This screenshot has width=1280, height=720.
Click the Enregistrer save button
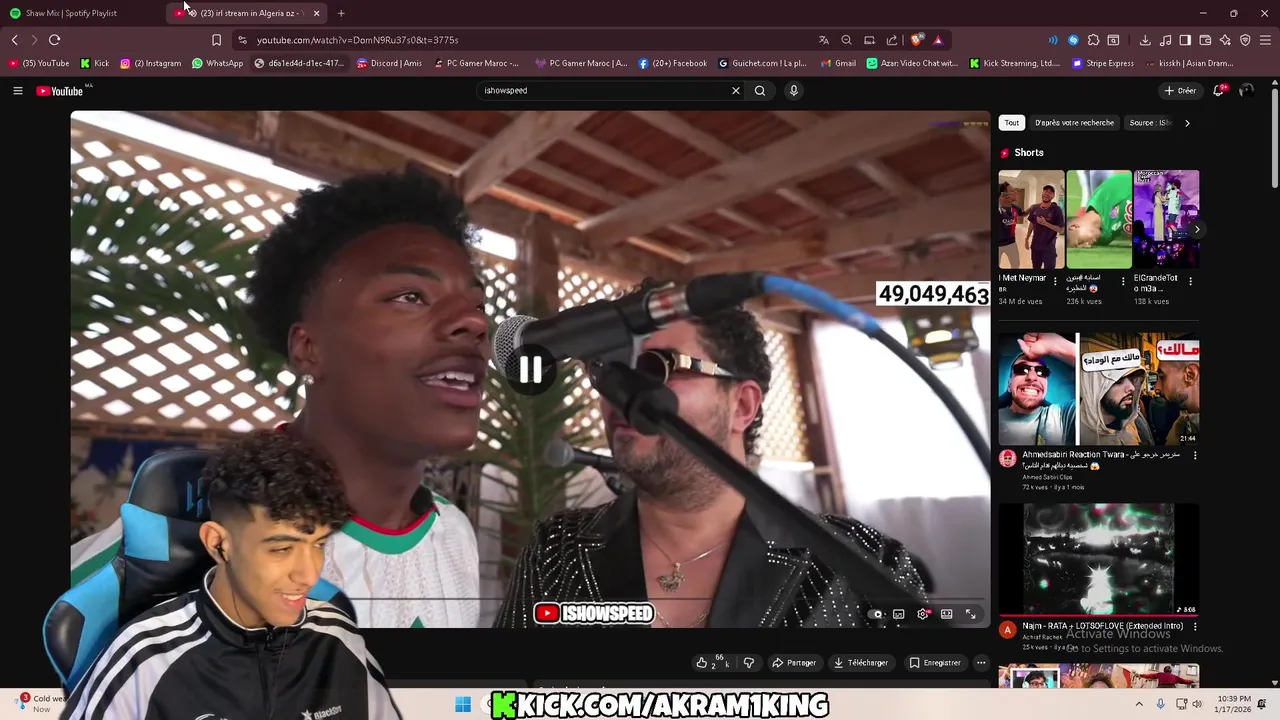935,663
